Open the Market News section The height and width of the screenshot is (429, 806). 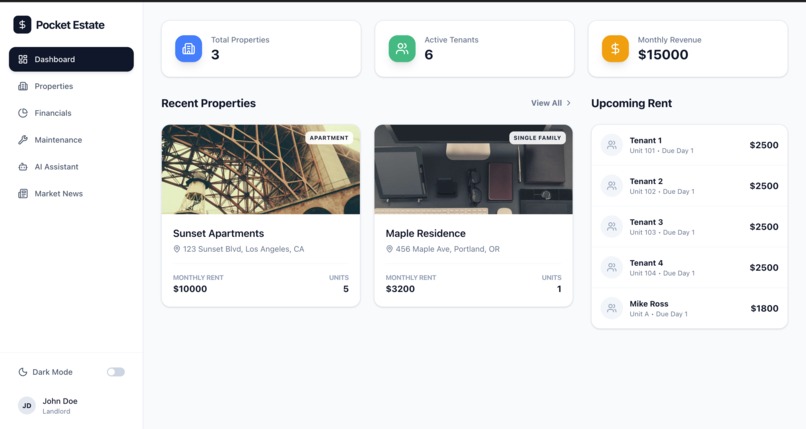tap(71, 194)
